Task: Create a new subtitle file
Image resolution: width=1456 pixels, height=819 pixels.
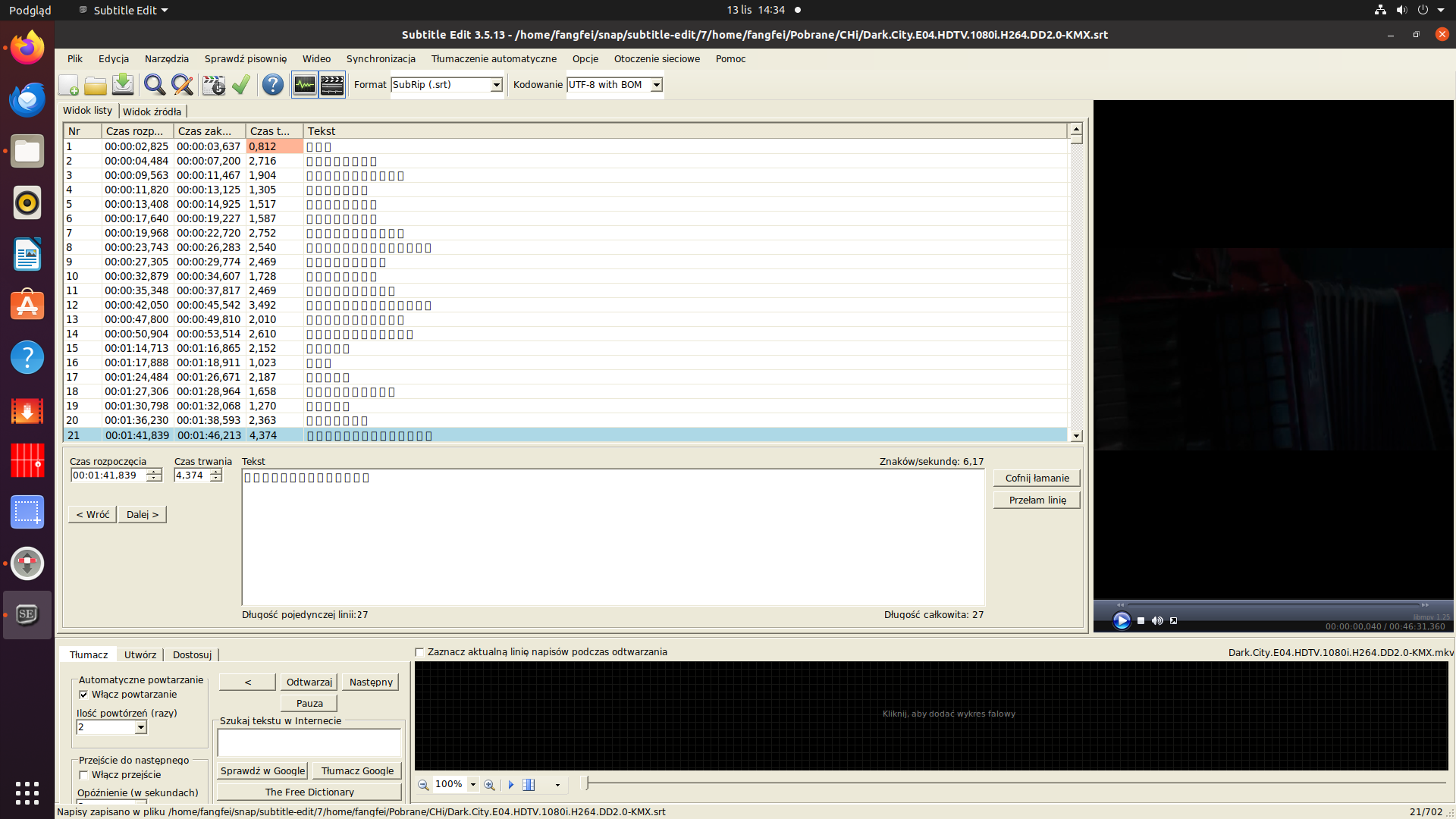Action: (68, 85)
